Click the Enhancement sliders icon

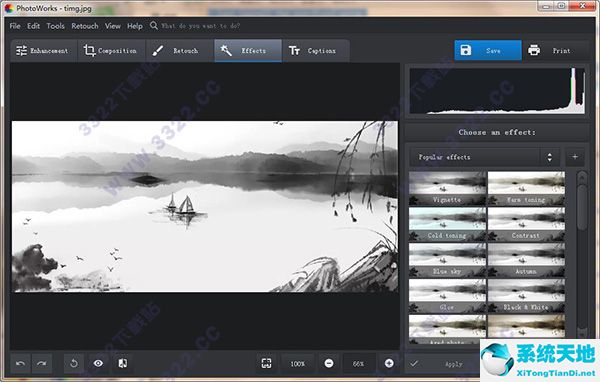tap(21, 51)
